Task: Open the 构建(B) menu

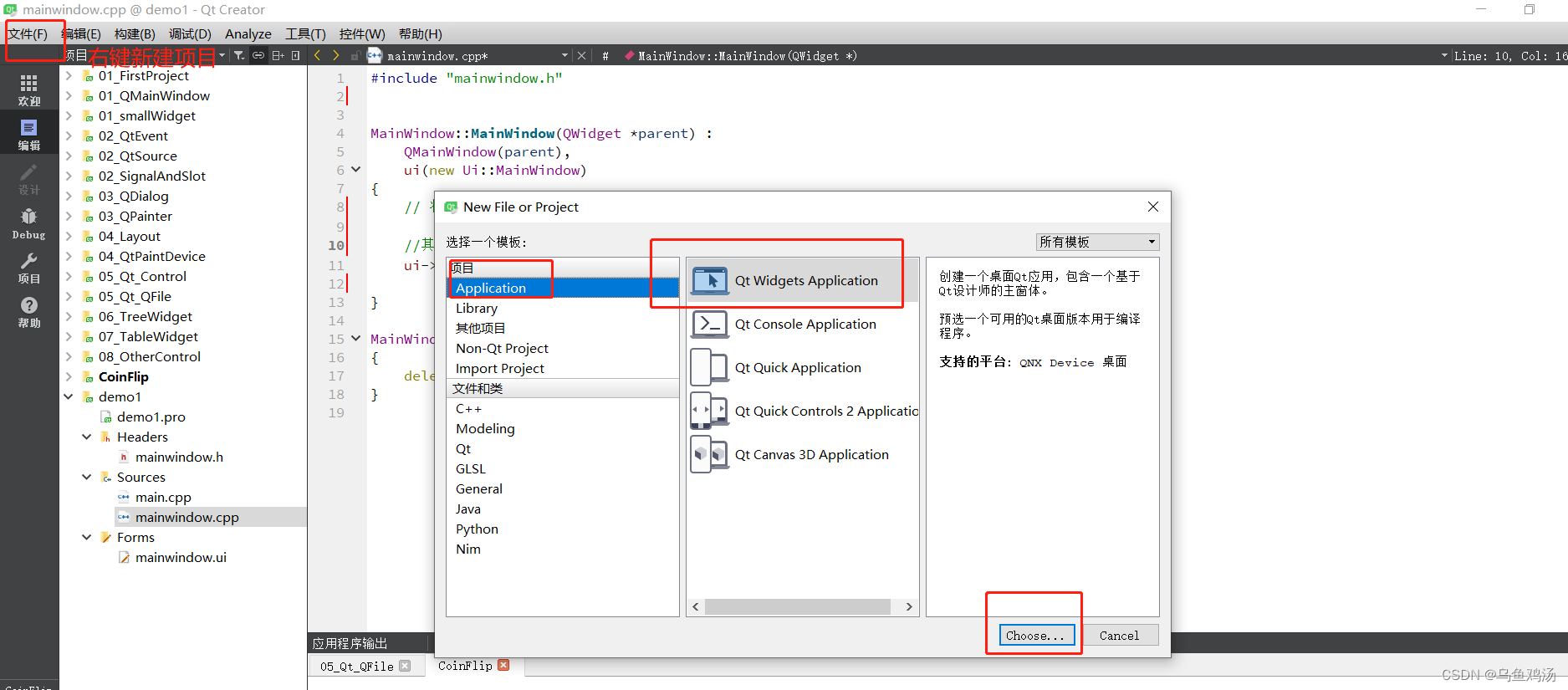Action: (x=135, y=33)
